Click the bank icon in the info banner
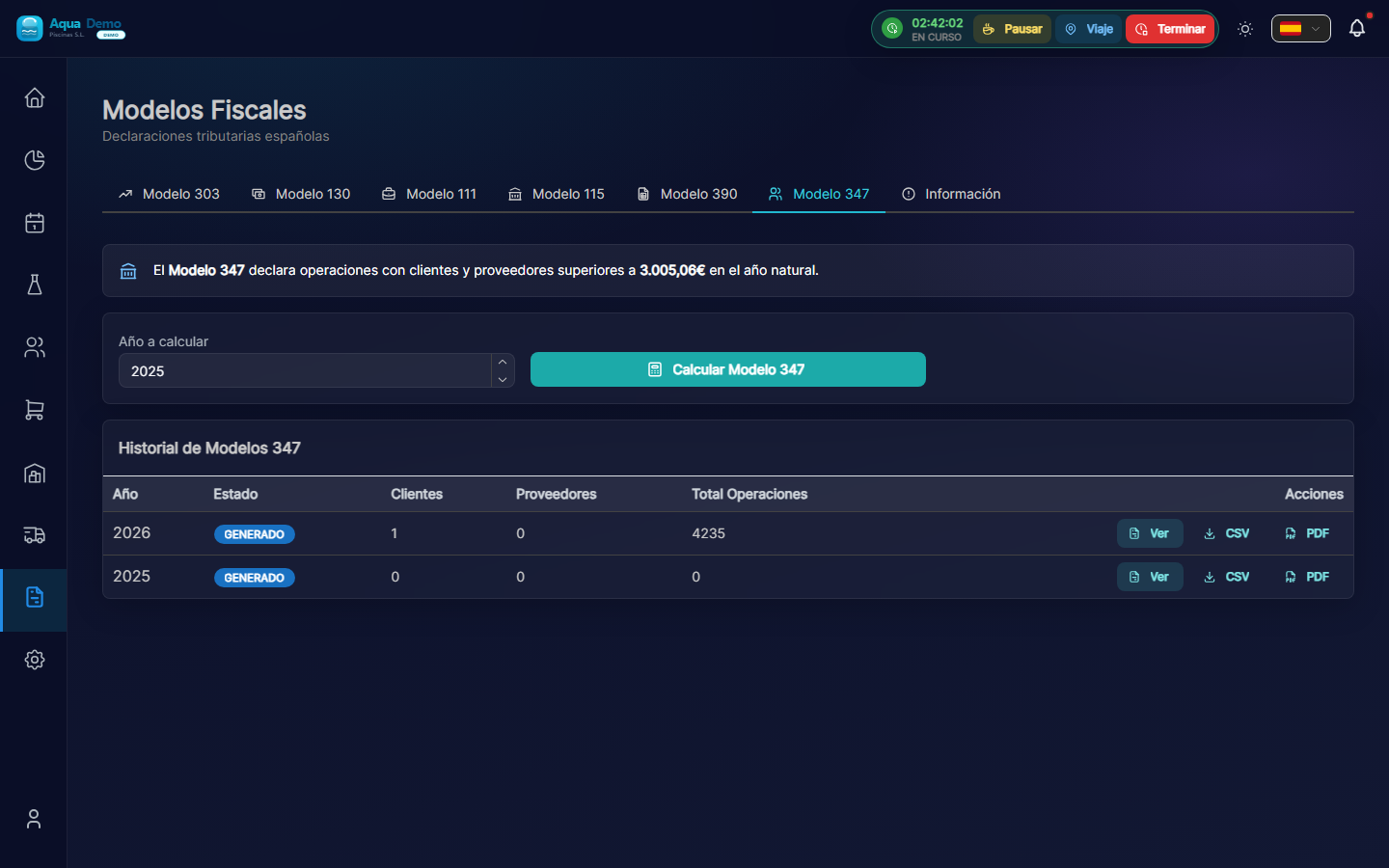 pyautogui.click(x=128, y=271)
